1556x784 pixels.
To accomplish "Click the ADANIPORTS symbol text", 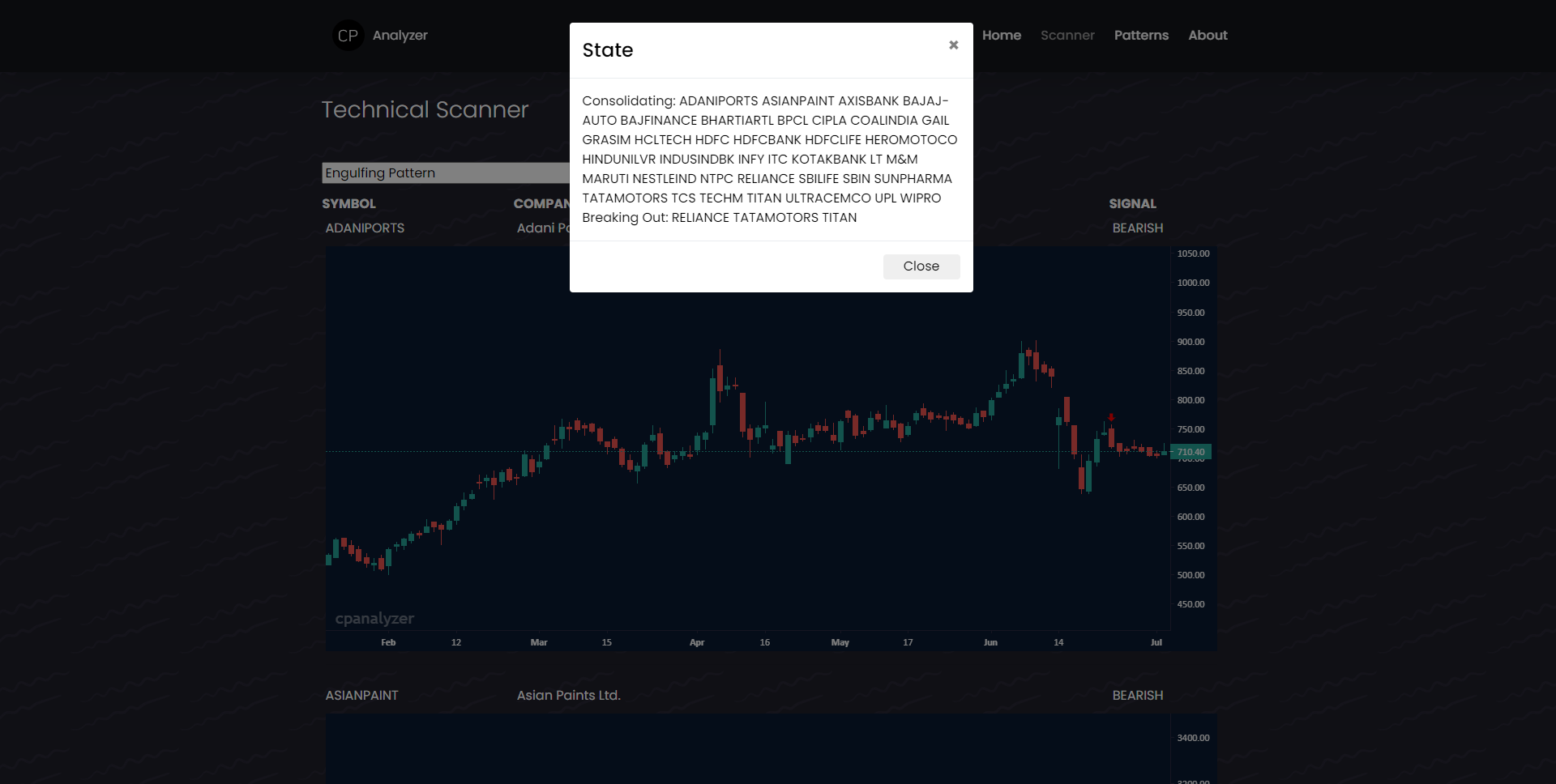I will pos(365,228).
